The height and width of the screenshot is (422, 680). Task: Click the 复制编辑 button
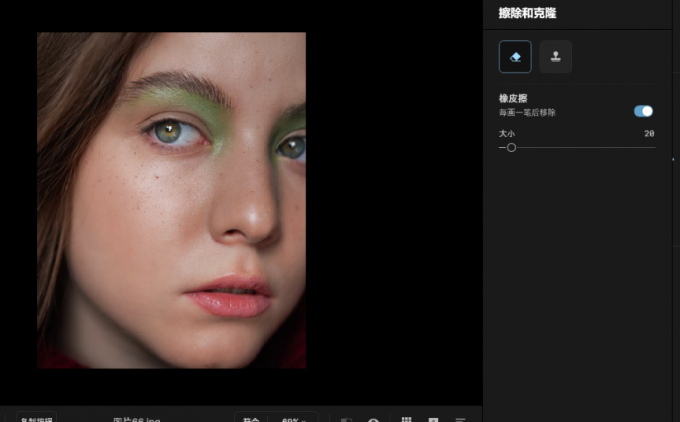point(37,419)
